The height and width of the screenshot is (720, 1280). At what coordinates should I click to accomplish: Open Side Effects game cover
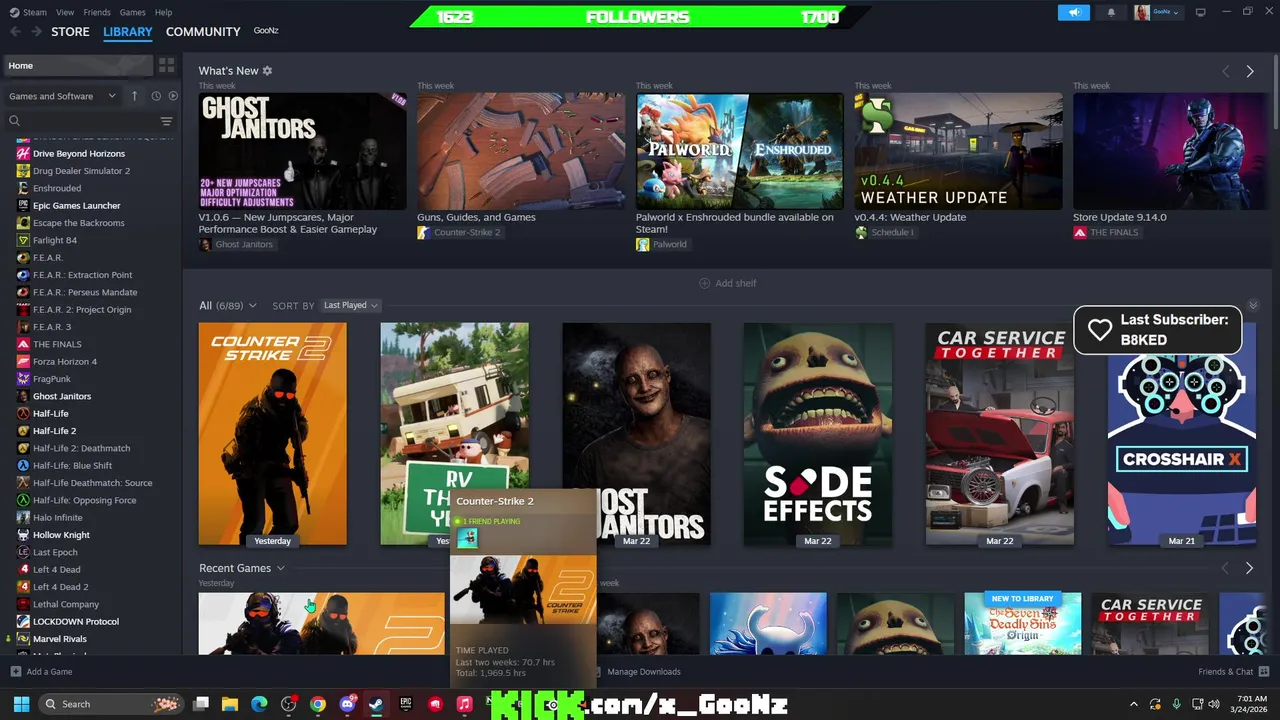tap(817, 434)
